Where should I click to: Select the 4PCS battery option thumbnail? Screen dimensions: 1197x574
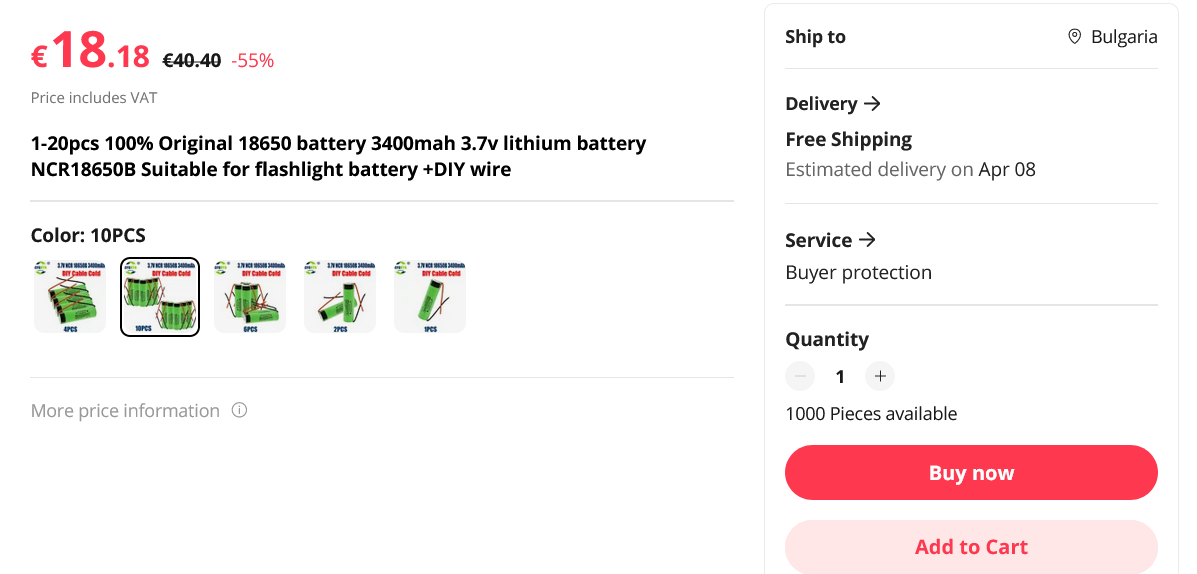[70, 297]
